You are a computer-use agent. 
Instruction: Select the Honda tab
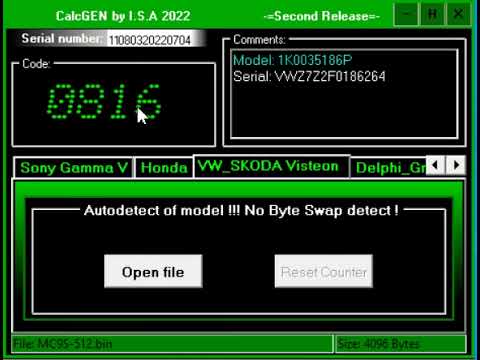coord(164,168)
